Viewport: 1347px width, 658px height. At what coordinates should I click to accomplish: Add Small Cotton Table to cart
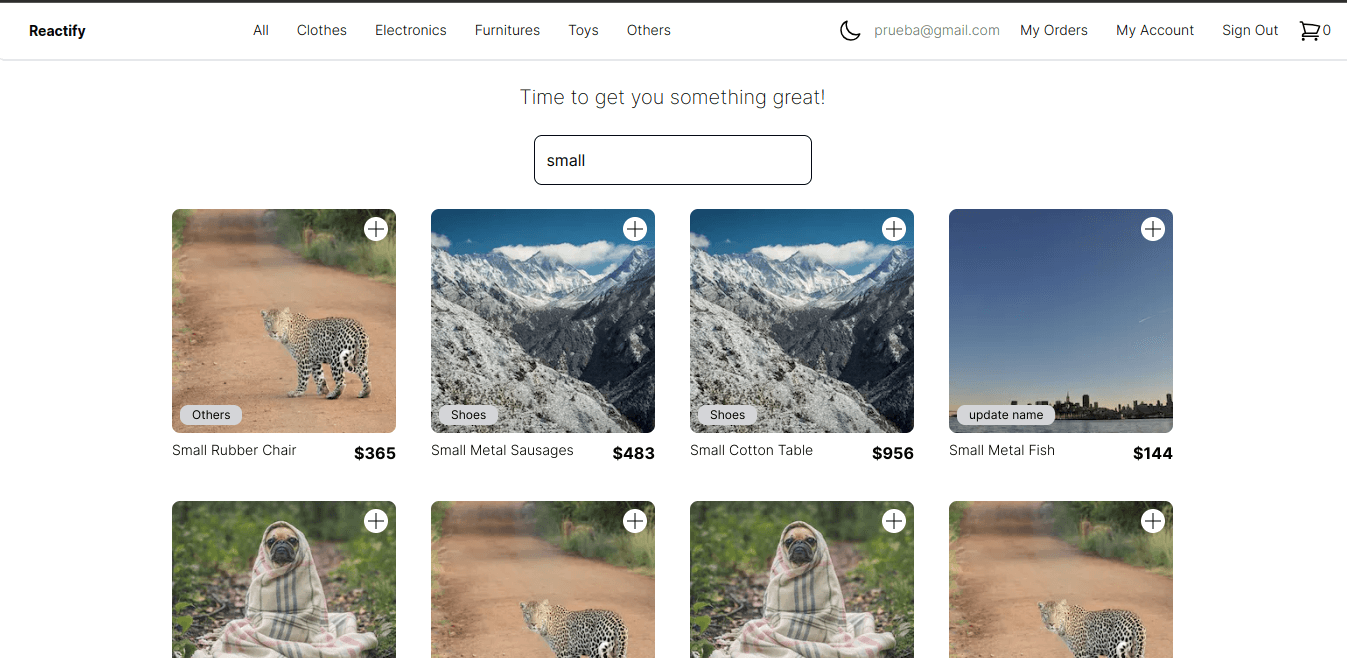click(893, 229)
